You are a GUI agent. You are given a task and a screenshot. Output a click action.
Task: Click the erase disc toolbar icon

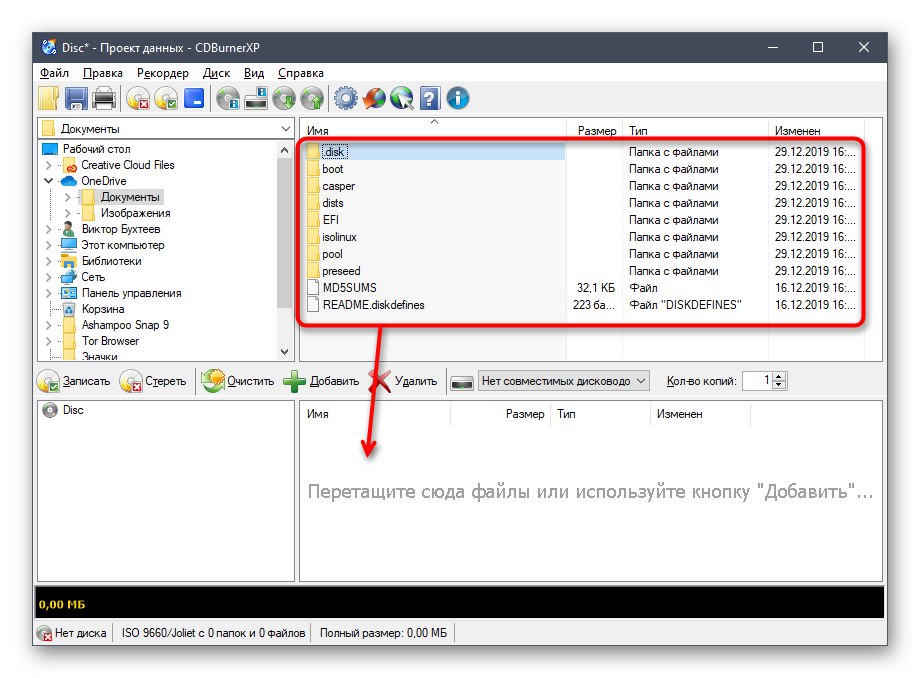pos(138,98)
